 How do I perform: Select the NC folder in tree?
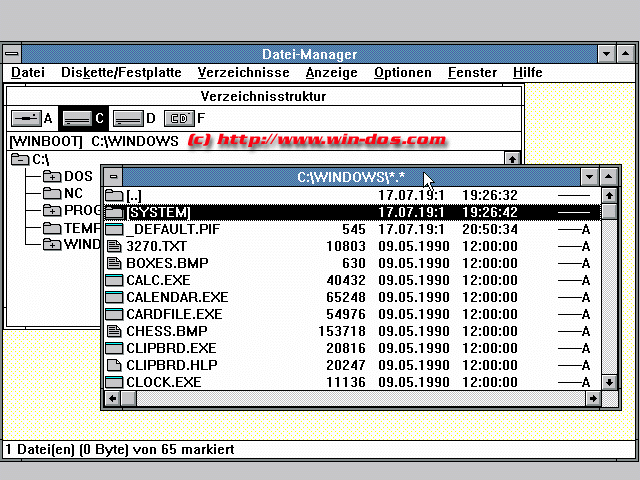(x=73, y=194)
